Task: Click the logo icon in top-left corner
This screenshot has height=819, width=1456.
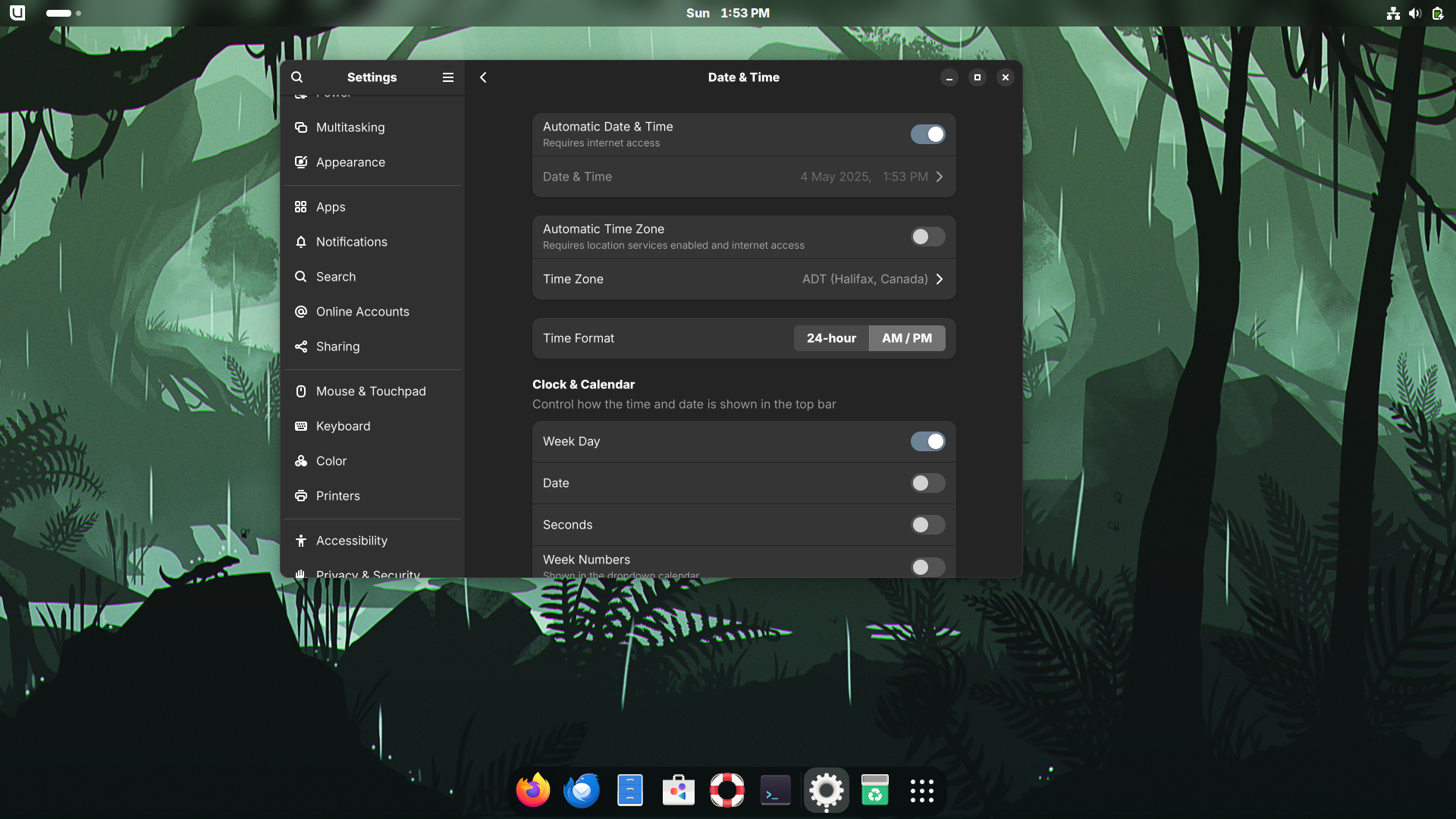Action: [x=17, y=13]
